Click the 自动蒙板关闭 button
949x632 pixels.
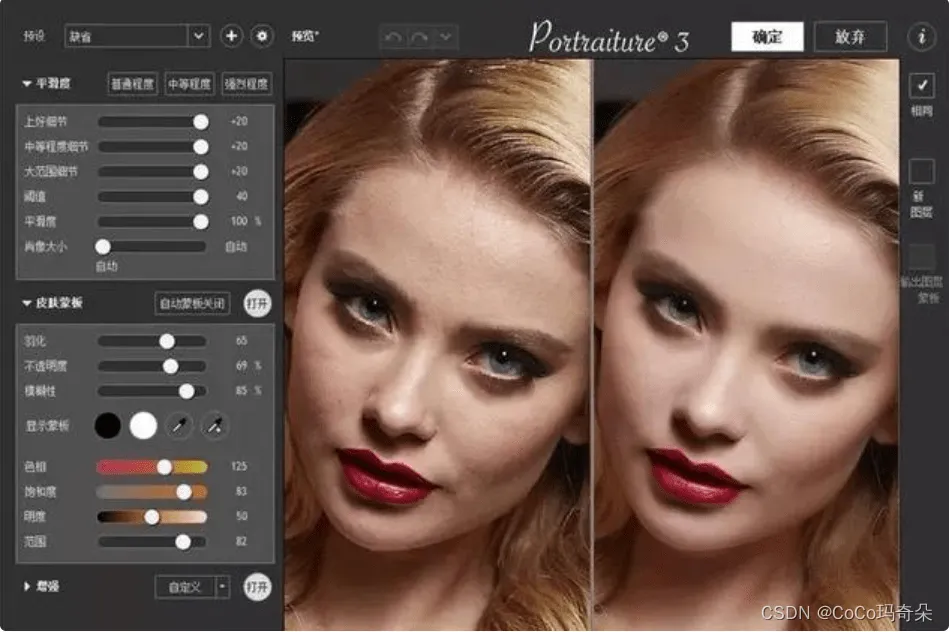(192, 303)
